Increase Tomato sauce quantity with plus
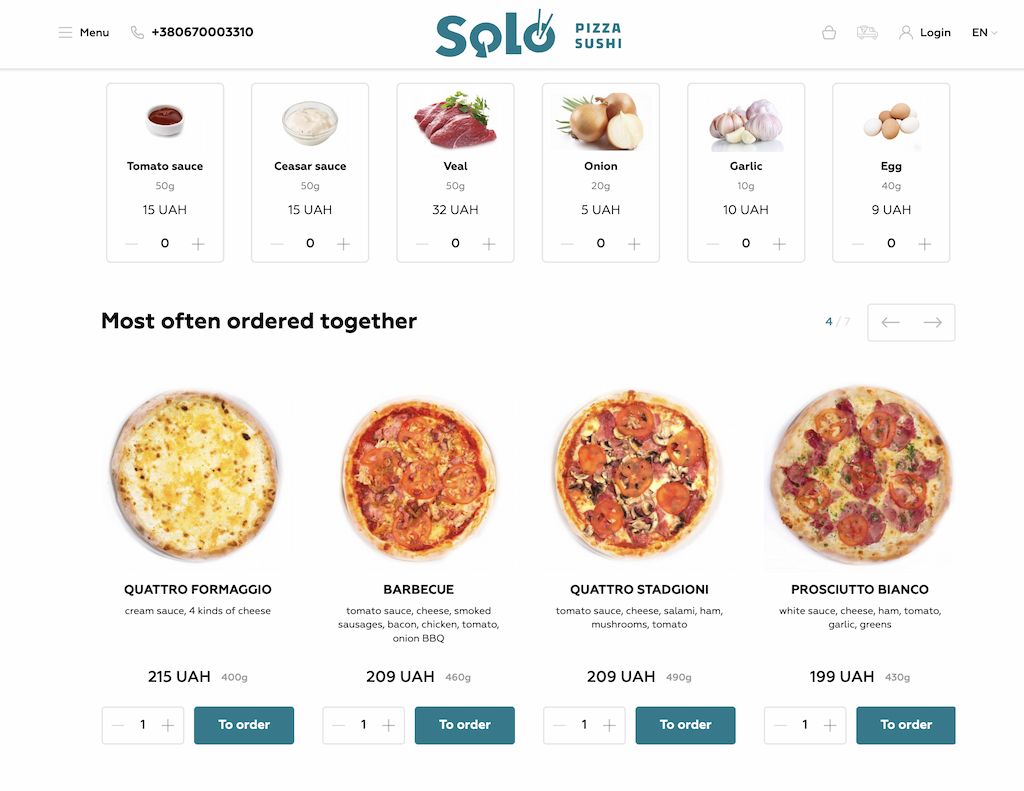Image resolution: width=1024 pixels, height=791 pixels. click(198, 244)
